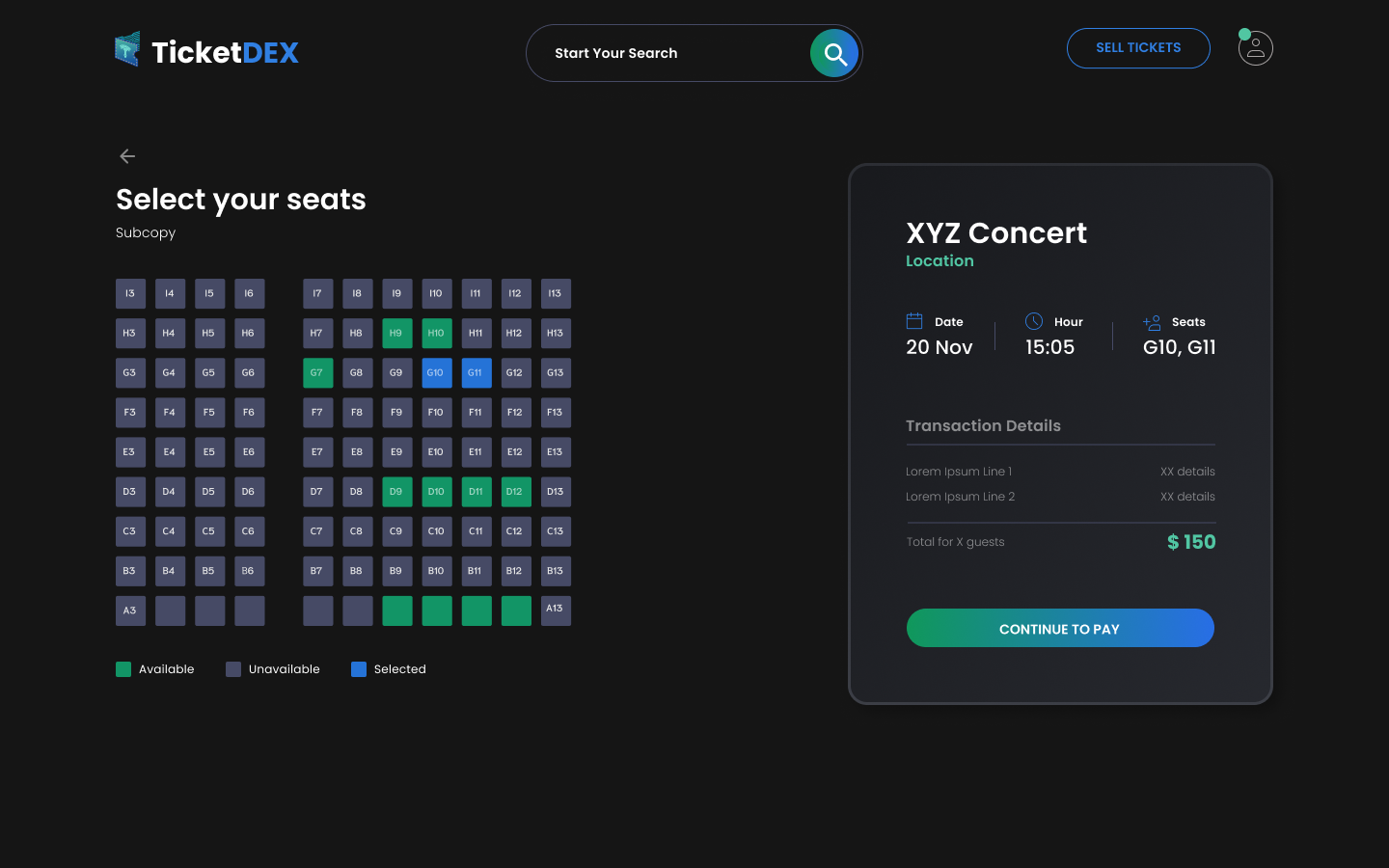Click the add-person icon next to Seats
The height and width of the screenshot is (868, 1389).
click(1151, 322)
